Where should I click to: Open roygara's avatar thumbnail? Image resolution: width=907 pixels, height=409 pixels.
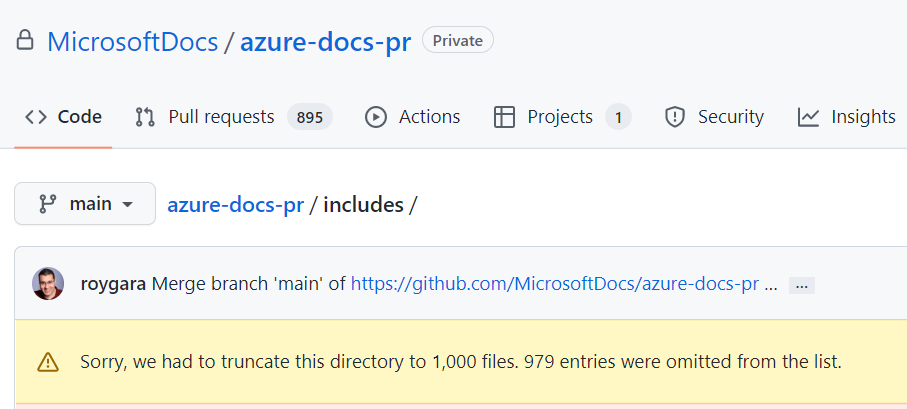pyautogui.click(x=48, y=284)
